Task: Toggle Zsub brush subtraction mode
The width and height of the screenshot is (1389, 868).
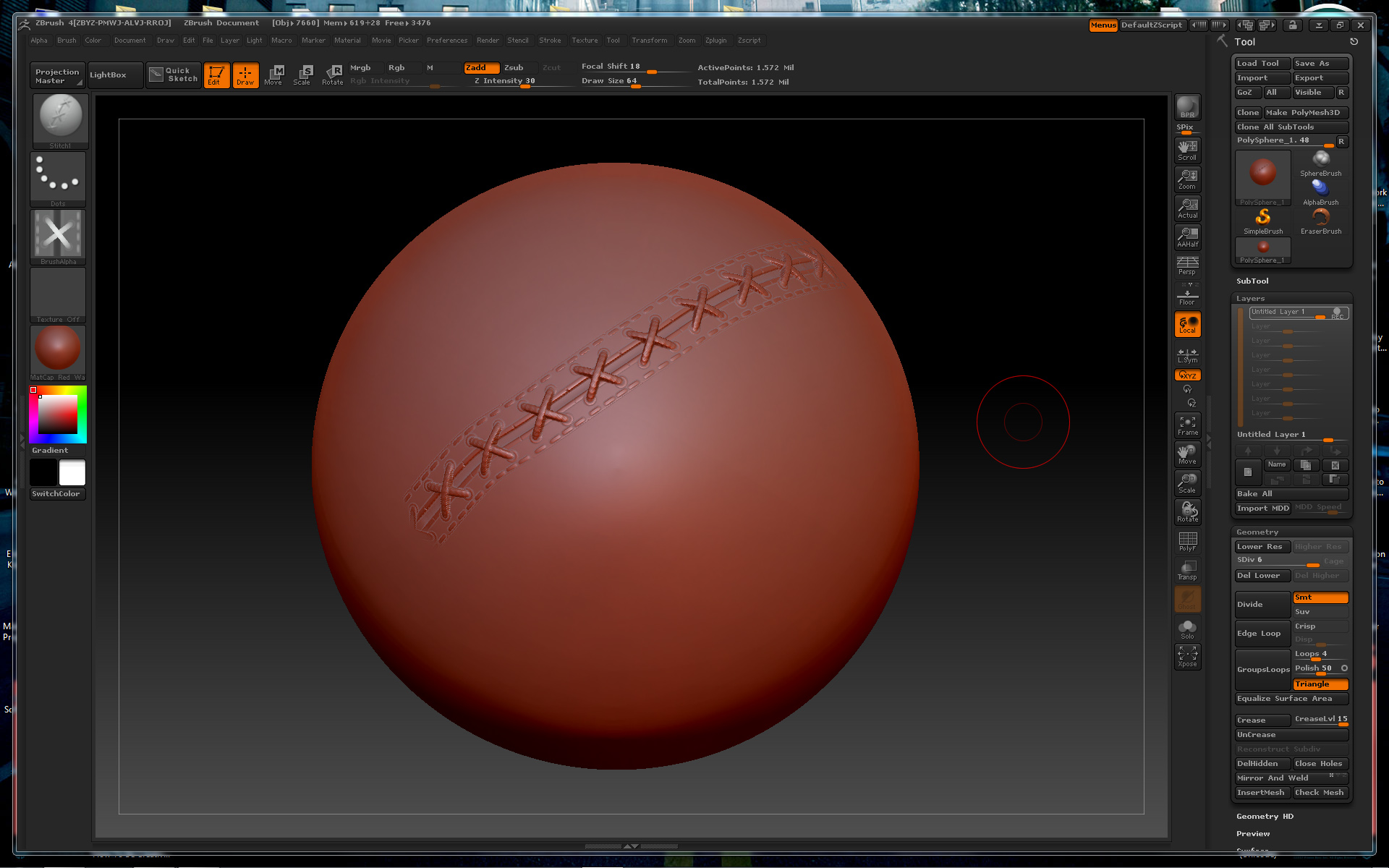Action: coord(514,66)
